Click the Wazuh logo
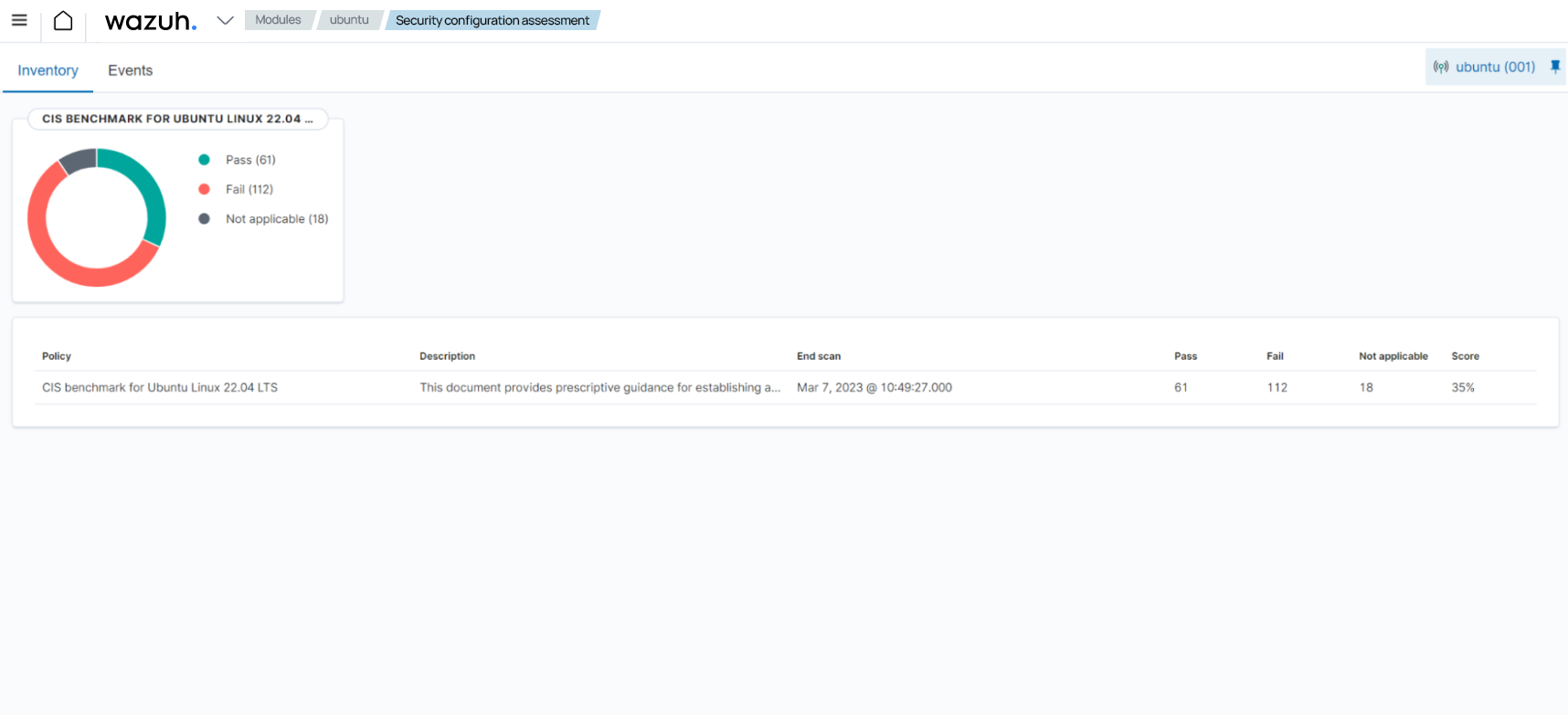1568x715 pixels. 151,21
